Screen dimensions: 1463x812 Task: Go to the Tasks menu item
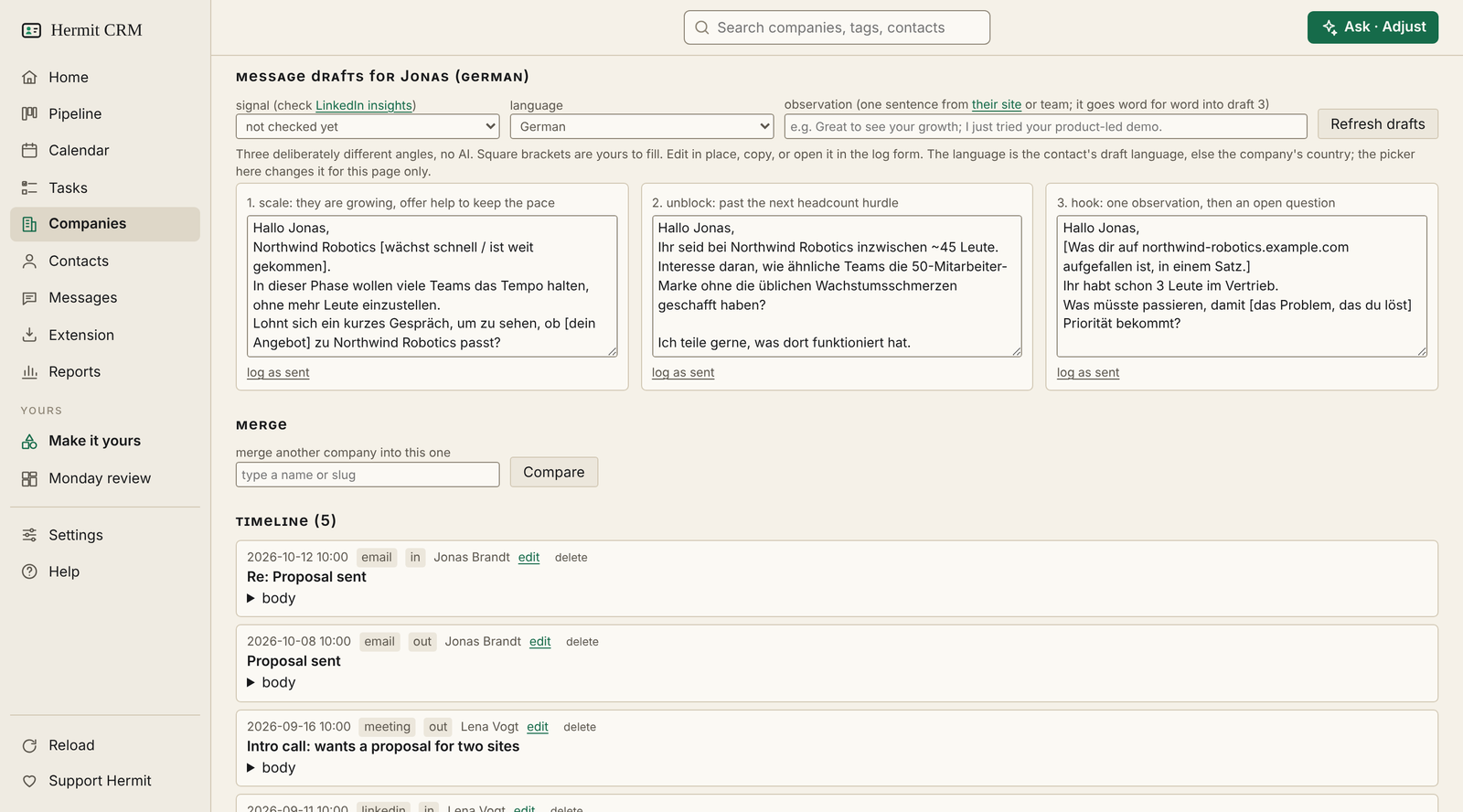point(105,187)
